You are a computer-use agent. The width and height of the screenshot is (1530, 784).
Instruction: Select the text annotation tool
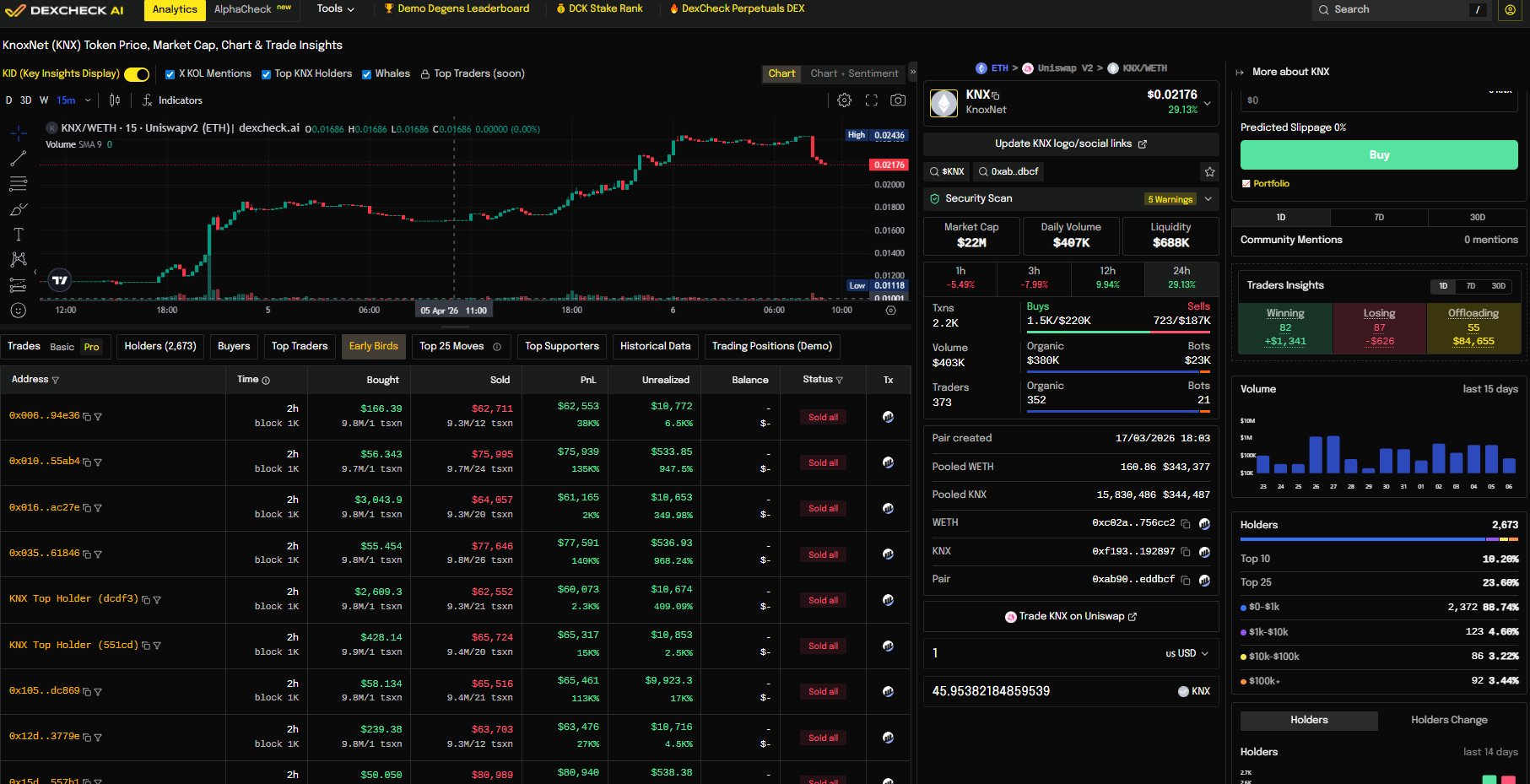click(x=18, y=235)
